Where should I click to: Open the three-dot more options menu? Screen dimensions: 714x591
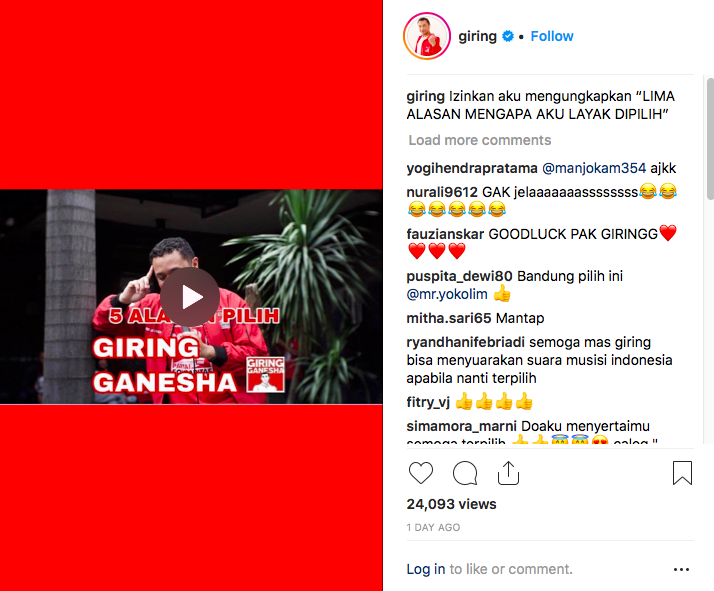(x=681, y=569)
